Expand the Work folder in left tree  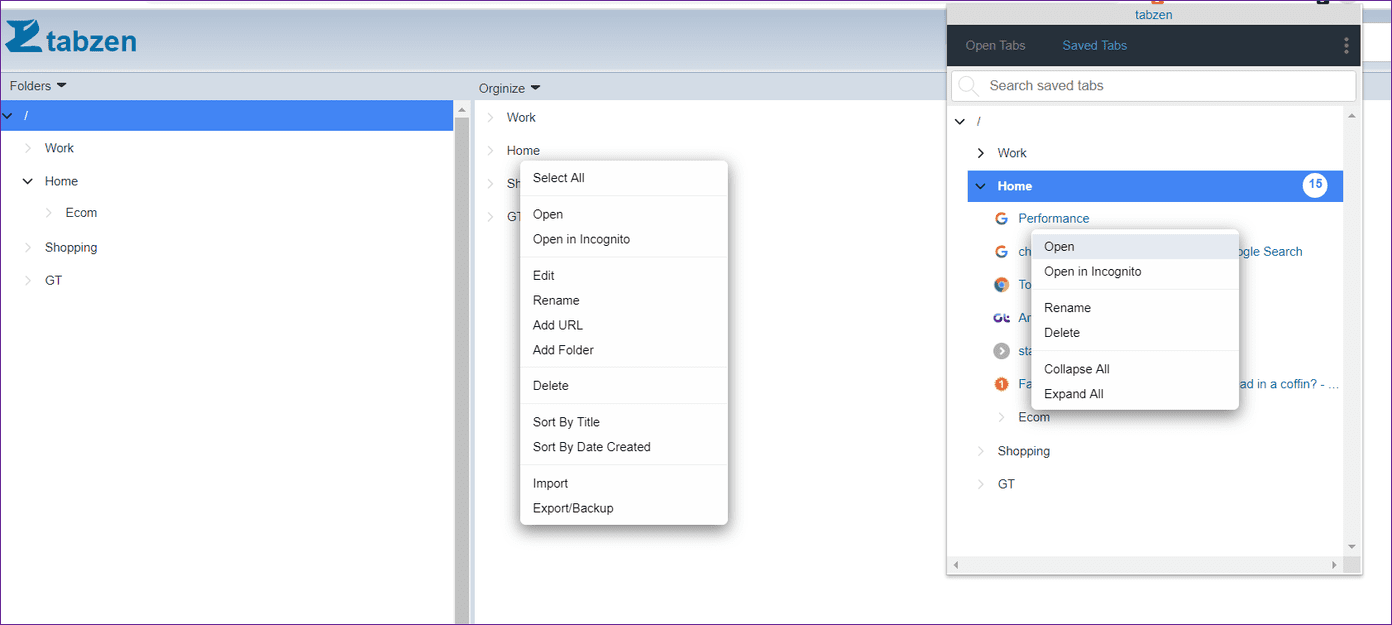[28, 148]
